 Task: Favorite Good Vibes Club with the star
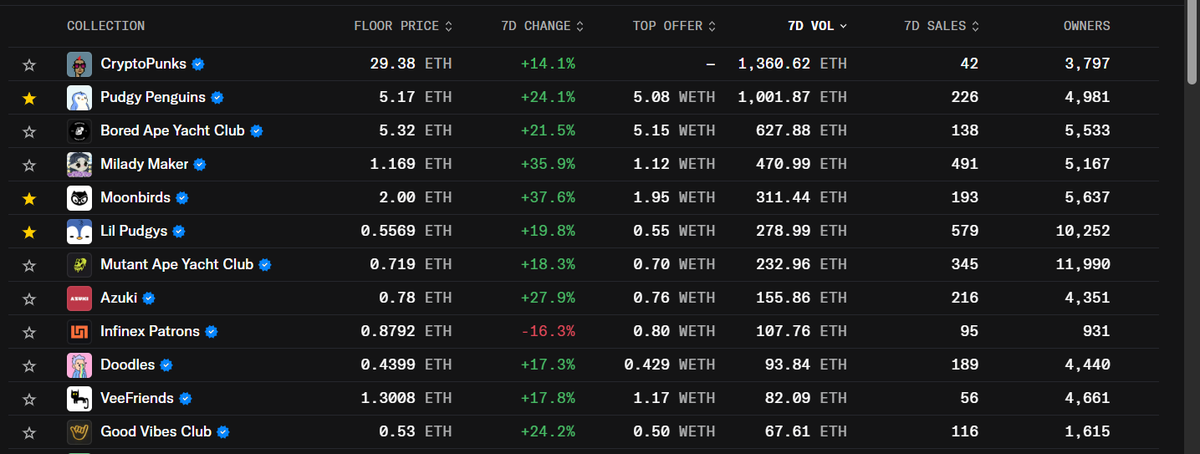coord(29,433)
